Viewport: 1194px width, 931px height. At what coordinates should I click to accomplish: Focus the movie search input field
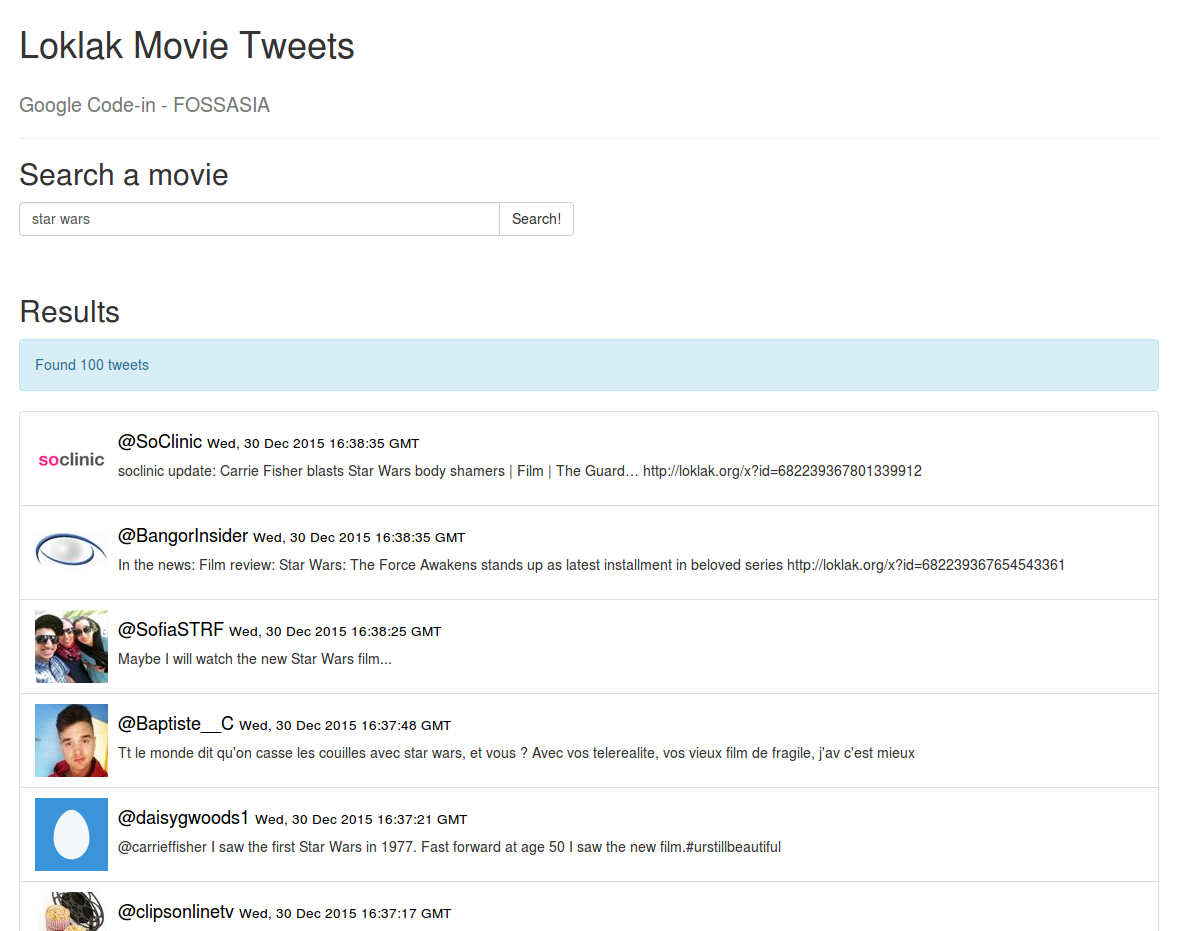pyautogui.click(x=259, y=219)
